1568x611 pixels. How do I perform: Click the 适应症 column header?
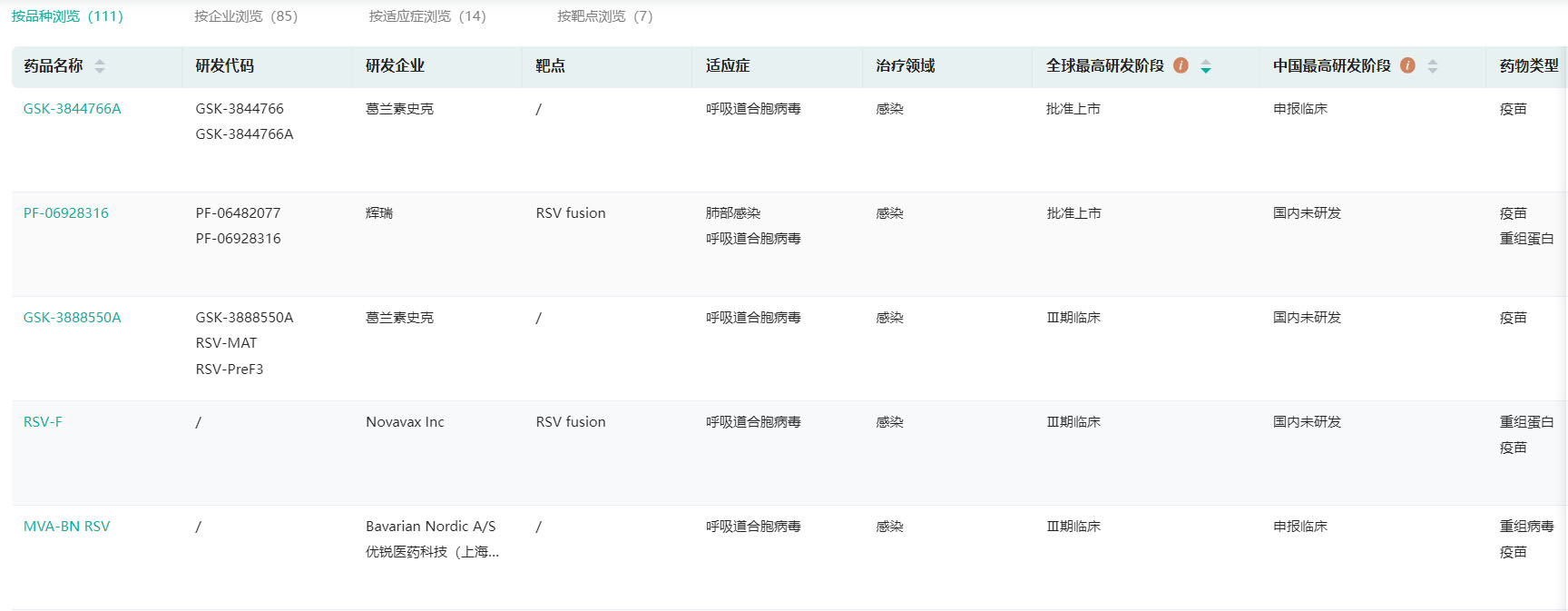[x=728, y=66]
